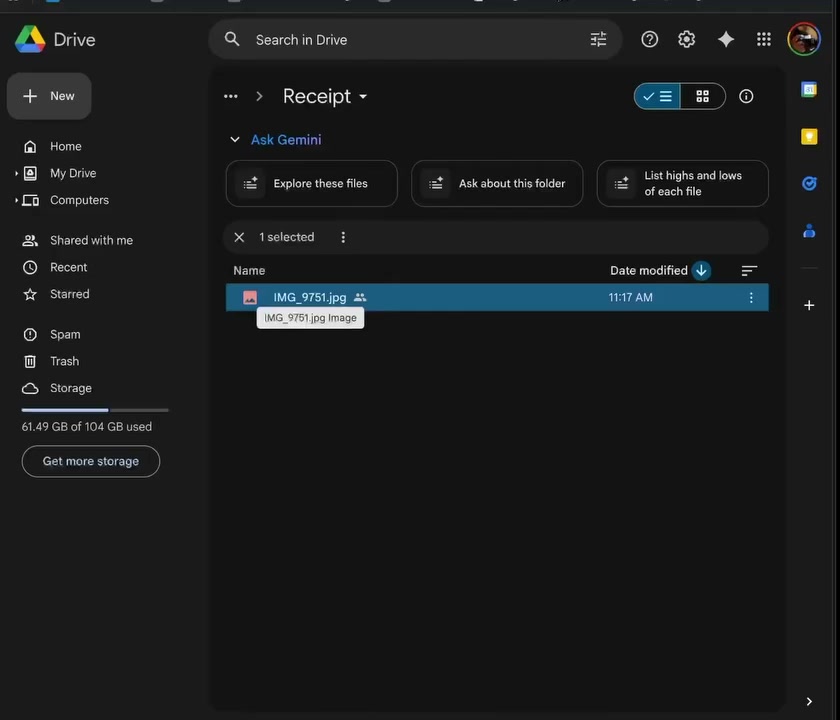
Task: Open the Gemini sparkle icon
Action: [725, 39]
